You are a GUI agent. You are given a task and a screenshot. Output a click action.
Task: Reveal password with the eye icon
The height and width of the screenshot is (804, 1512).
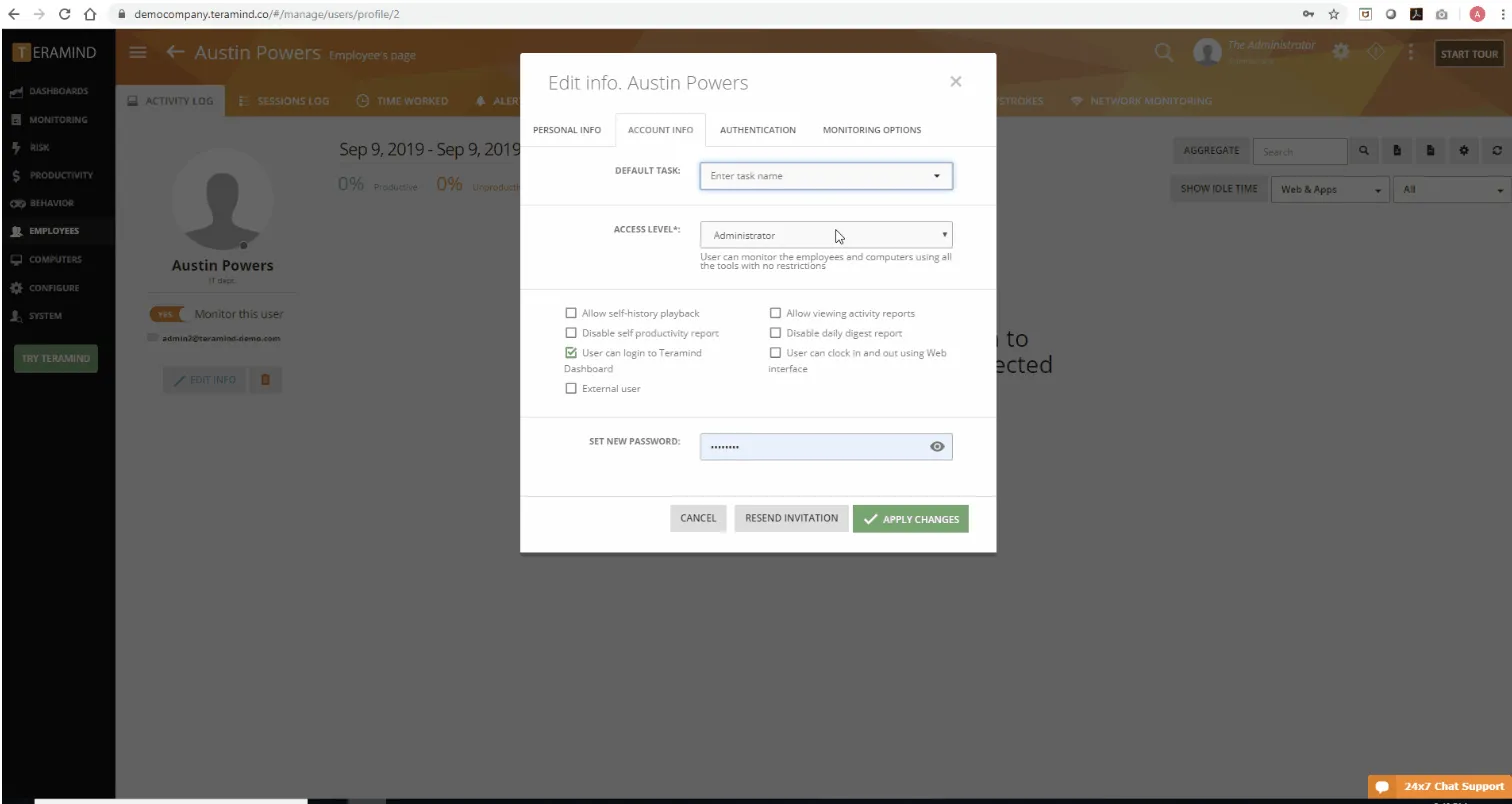point(937,447)
